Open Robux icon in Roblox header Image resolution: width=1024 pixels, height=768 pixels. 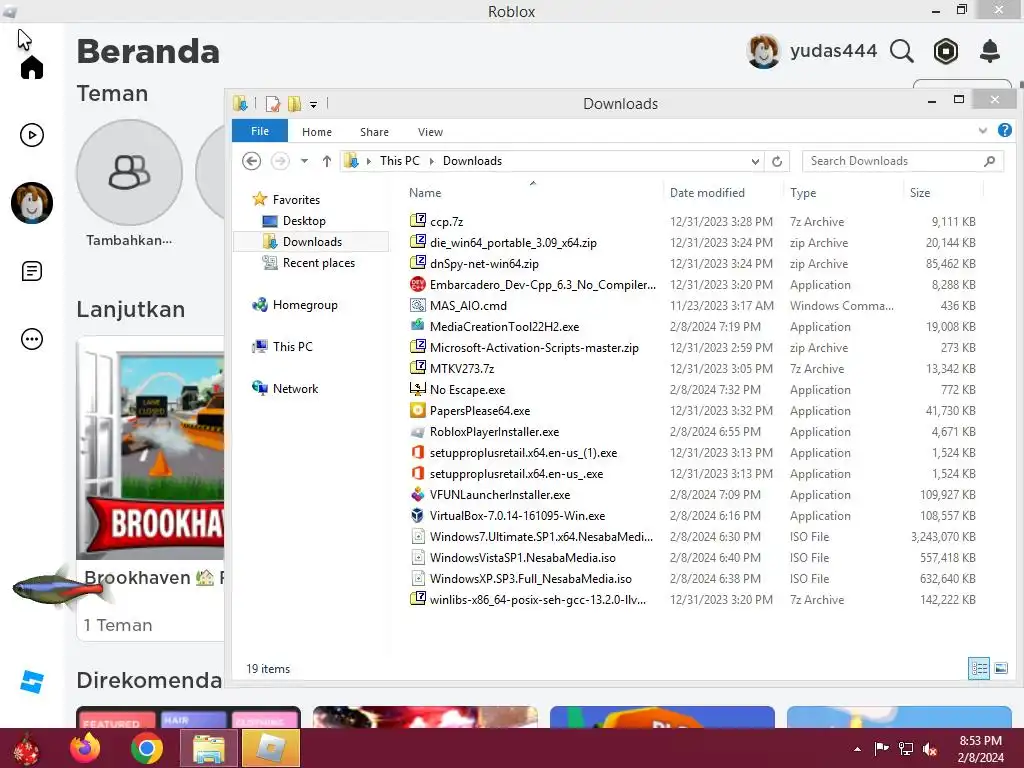946,51
